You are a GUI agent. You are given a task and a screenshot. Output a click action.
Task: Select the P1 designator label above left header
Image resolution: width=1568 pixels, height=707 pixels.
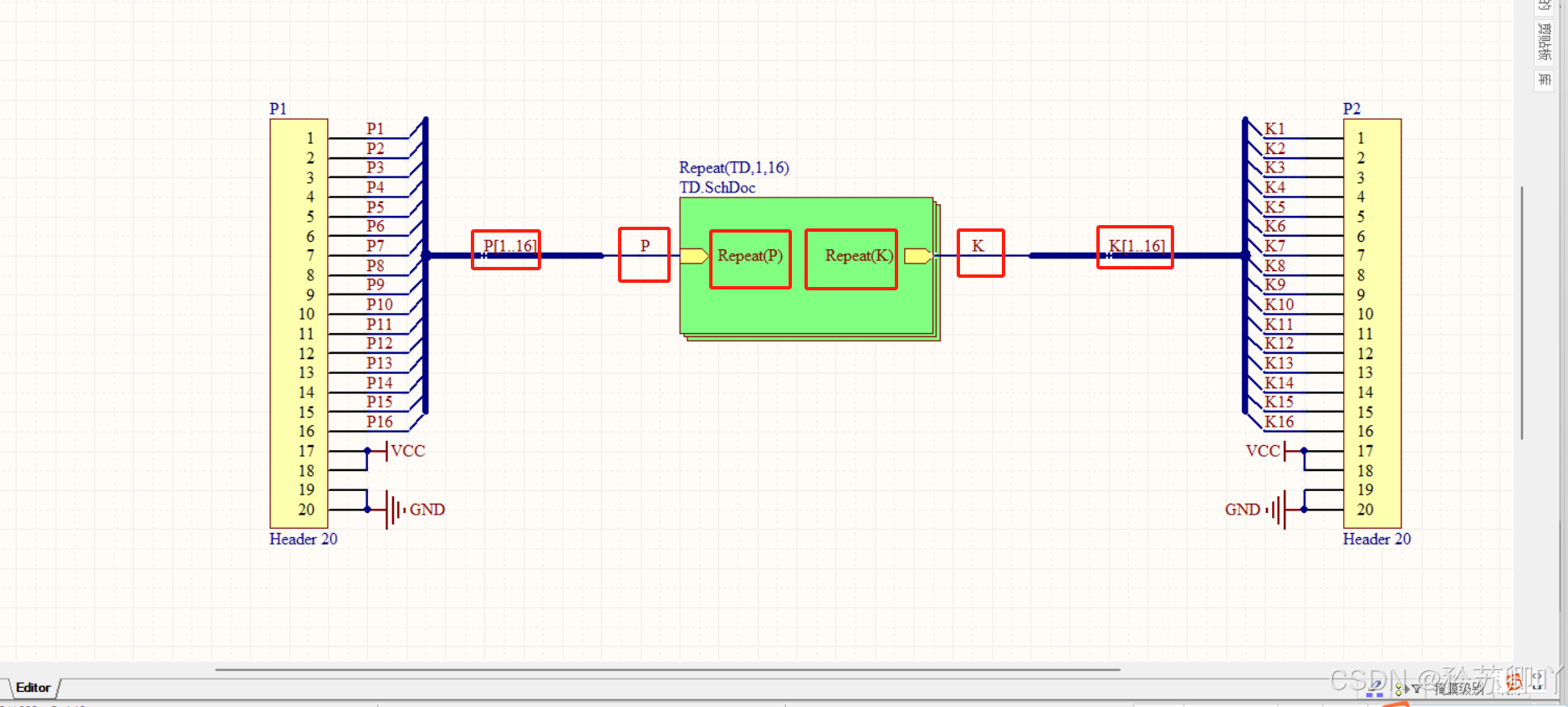278,109
